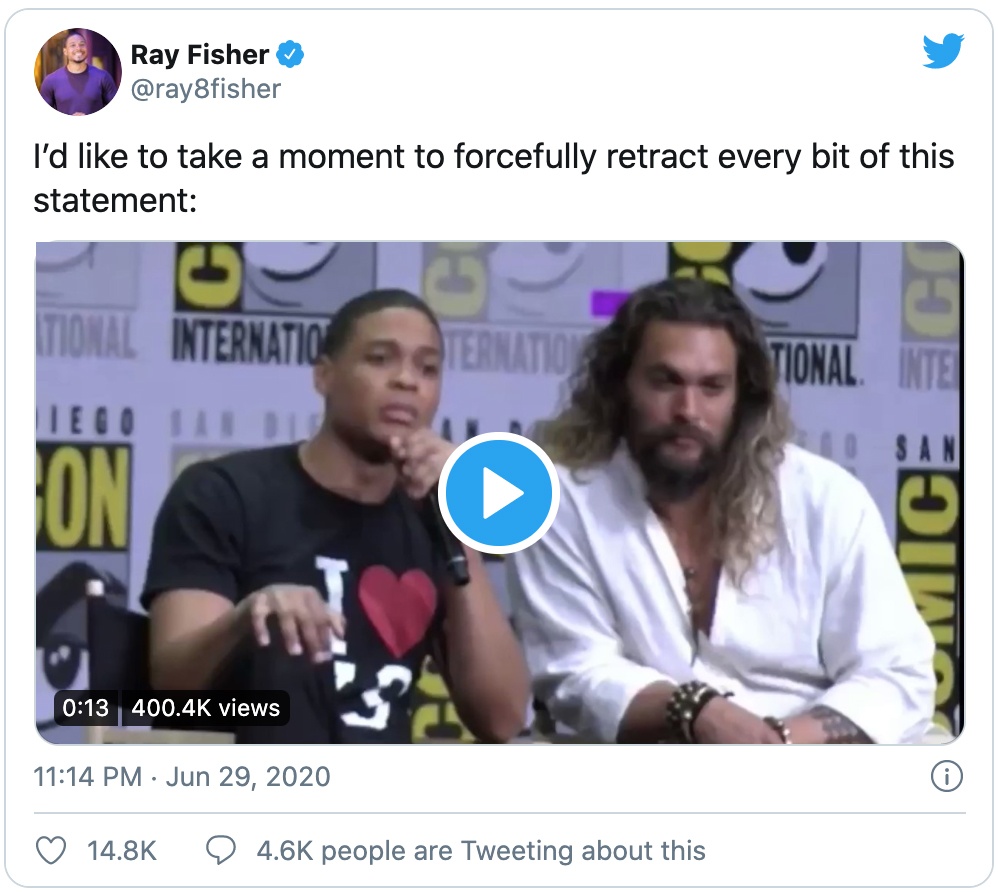
Task: Click the 400.4K views label
Action: 205,708
